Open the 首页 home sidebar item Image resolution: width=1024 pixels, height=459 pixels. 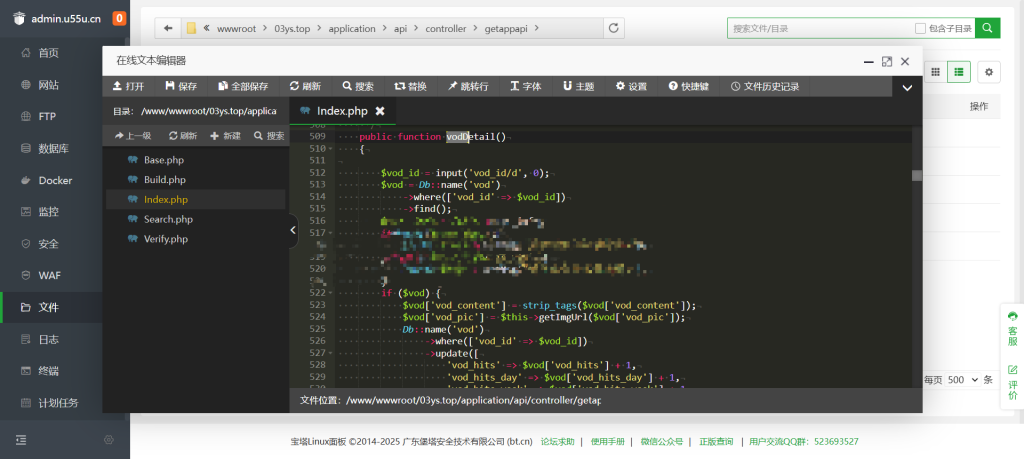point(49,53)
